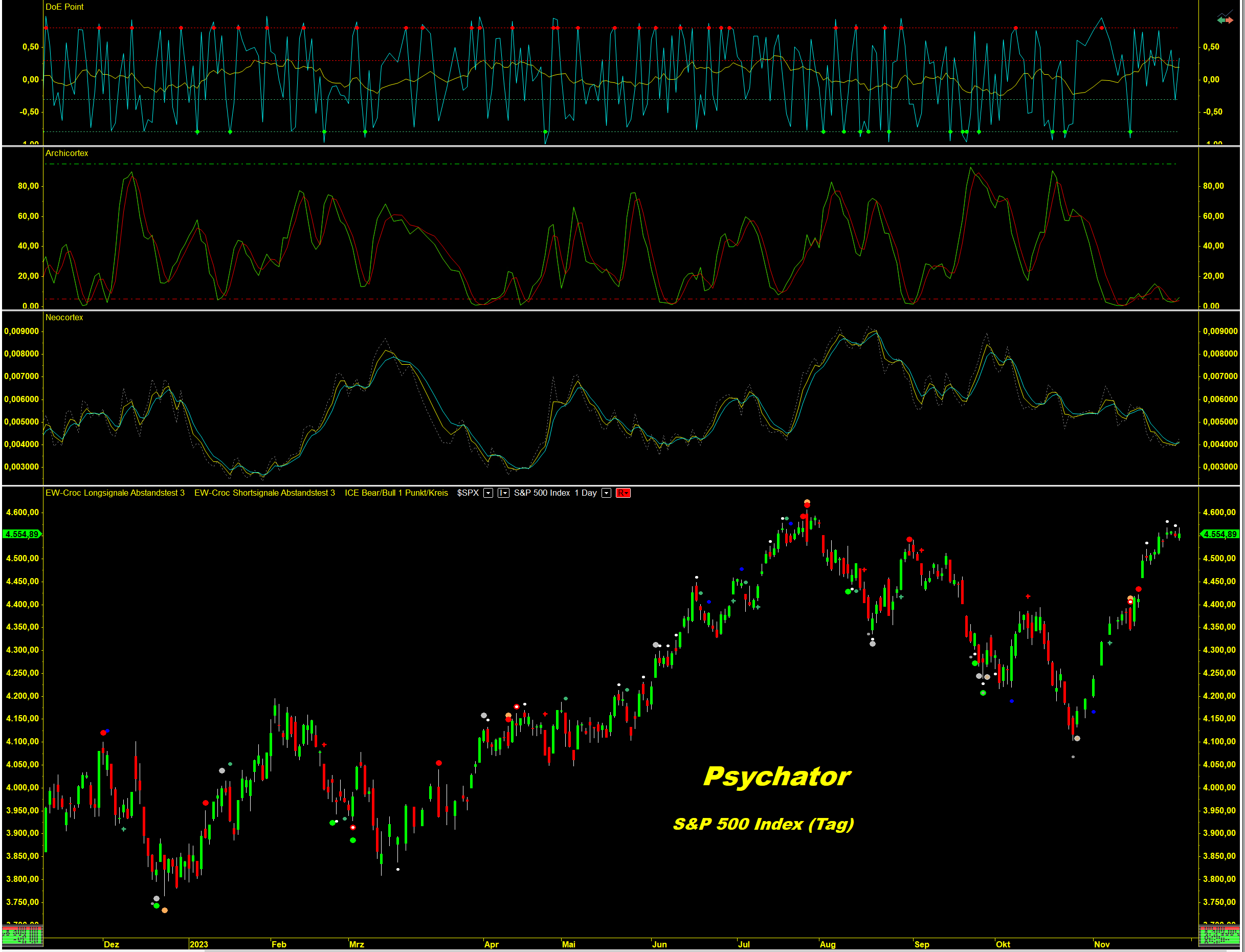Click the green 4.554,89 price tag on left
1245x952 pixels.
(x=21, y=535)
